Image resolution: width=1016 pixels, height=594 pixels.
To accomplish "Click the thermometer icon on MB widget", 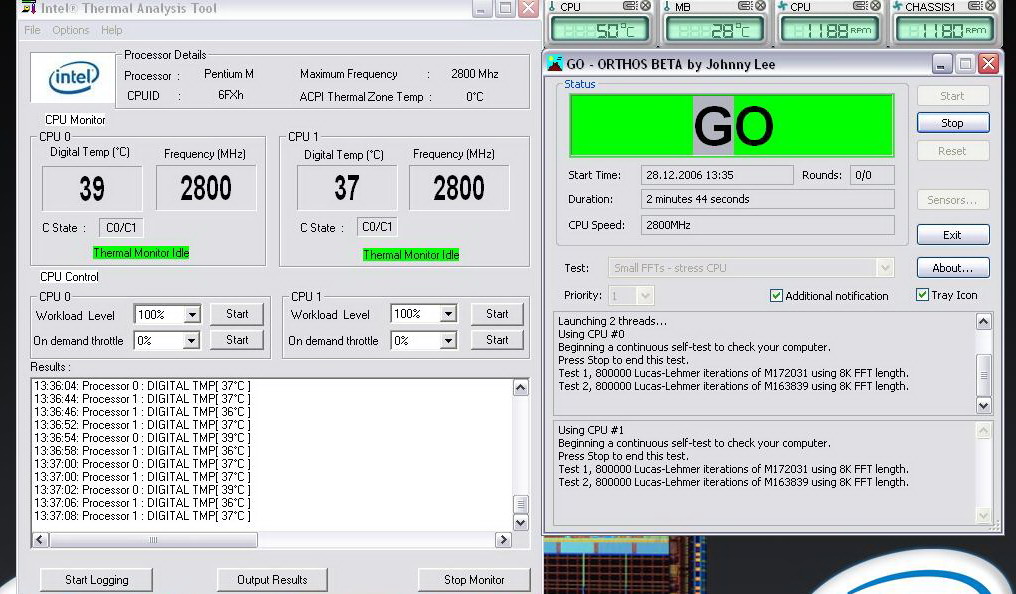I will click(667, 6).
